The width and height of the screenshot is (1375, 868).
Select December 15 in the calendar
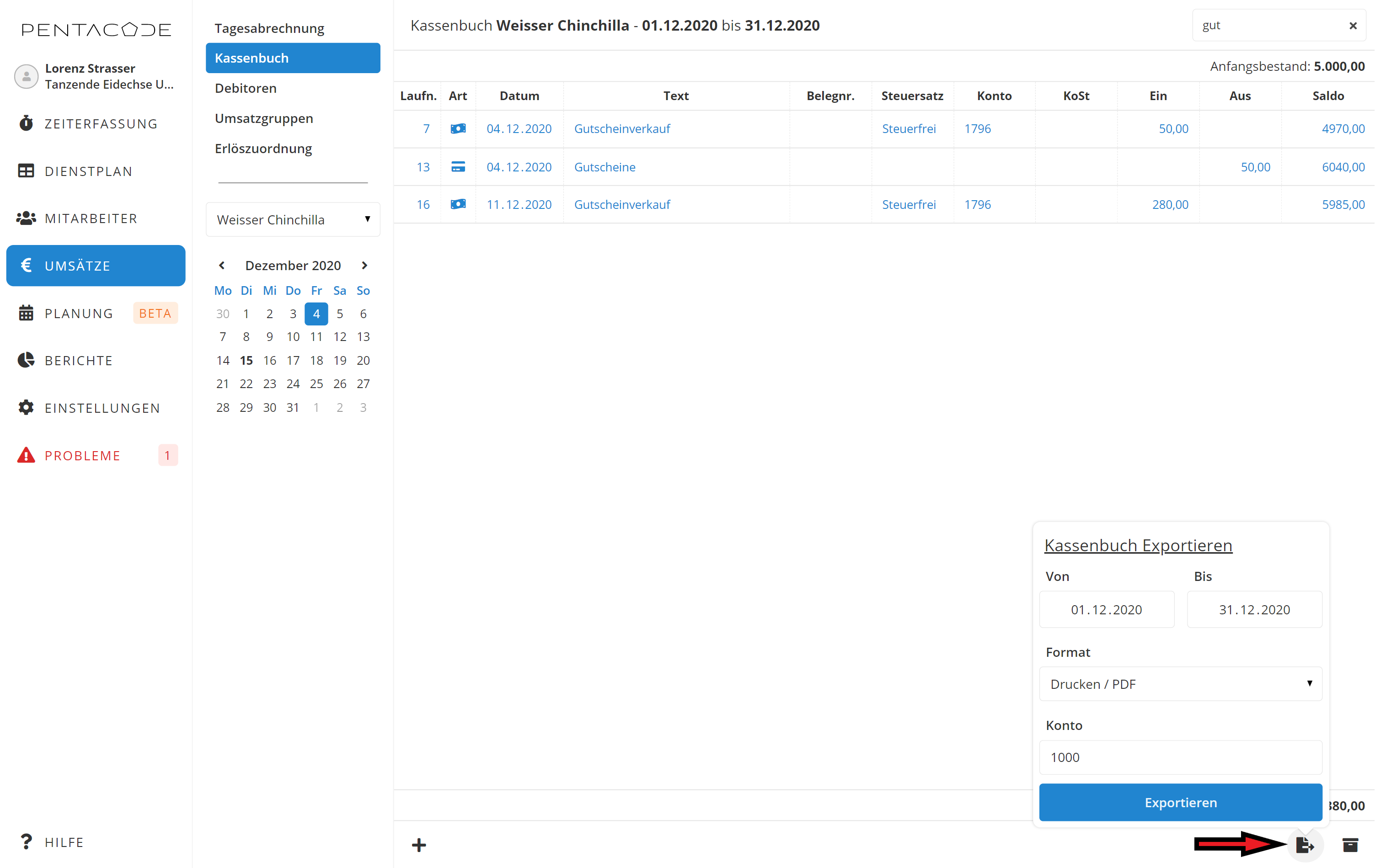pos(246,360)
